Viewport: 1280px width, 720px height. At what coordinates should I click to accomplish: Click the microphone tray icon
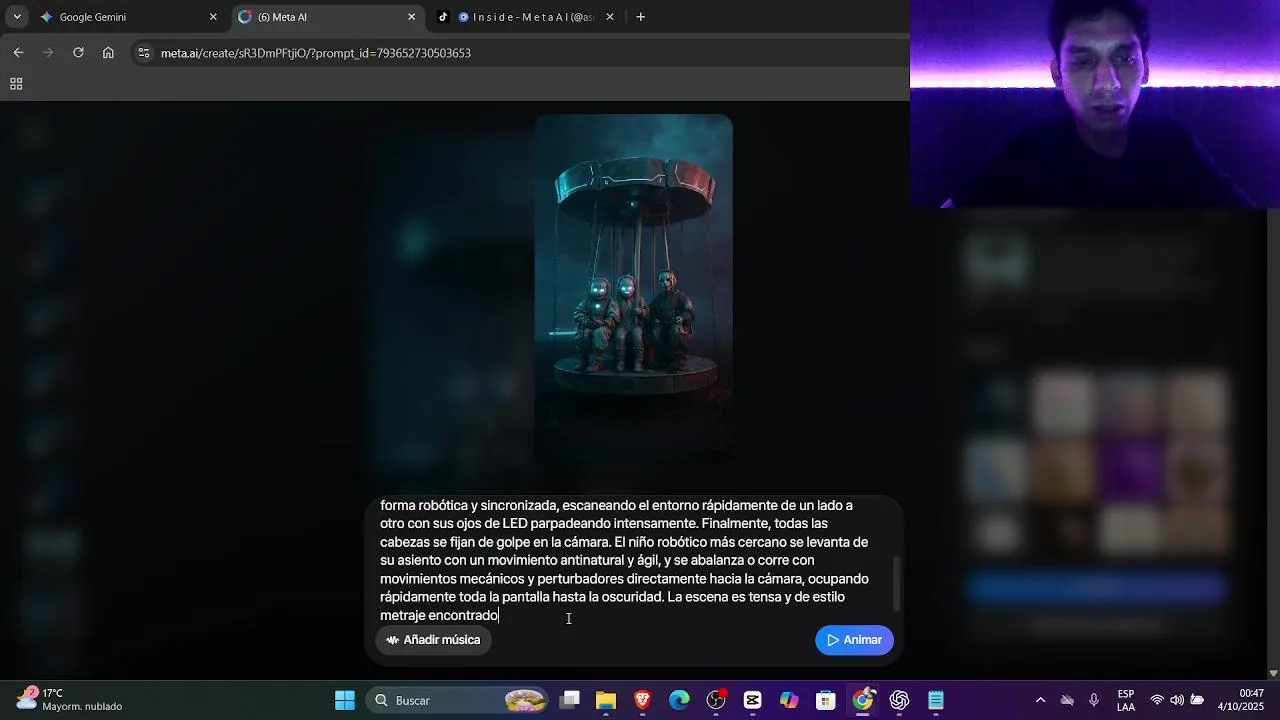(1094, 700)
